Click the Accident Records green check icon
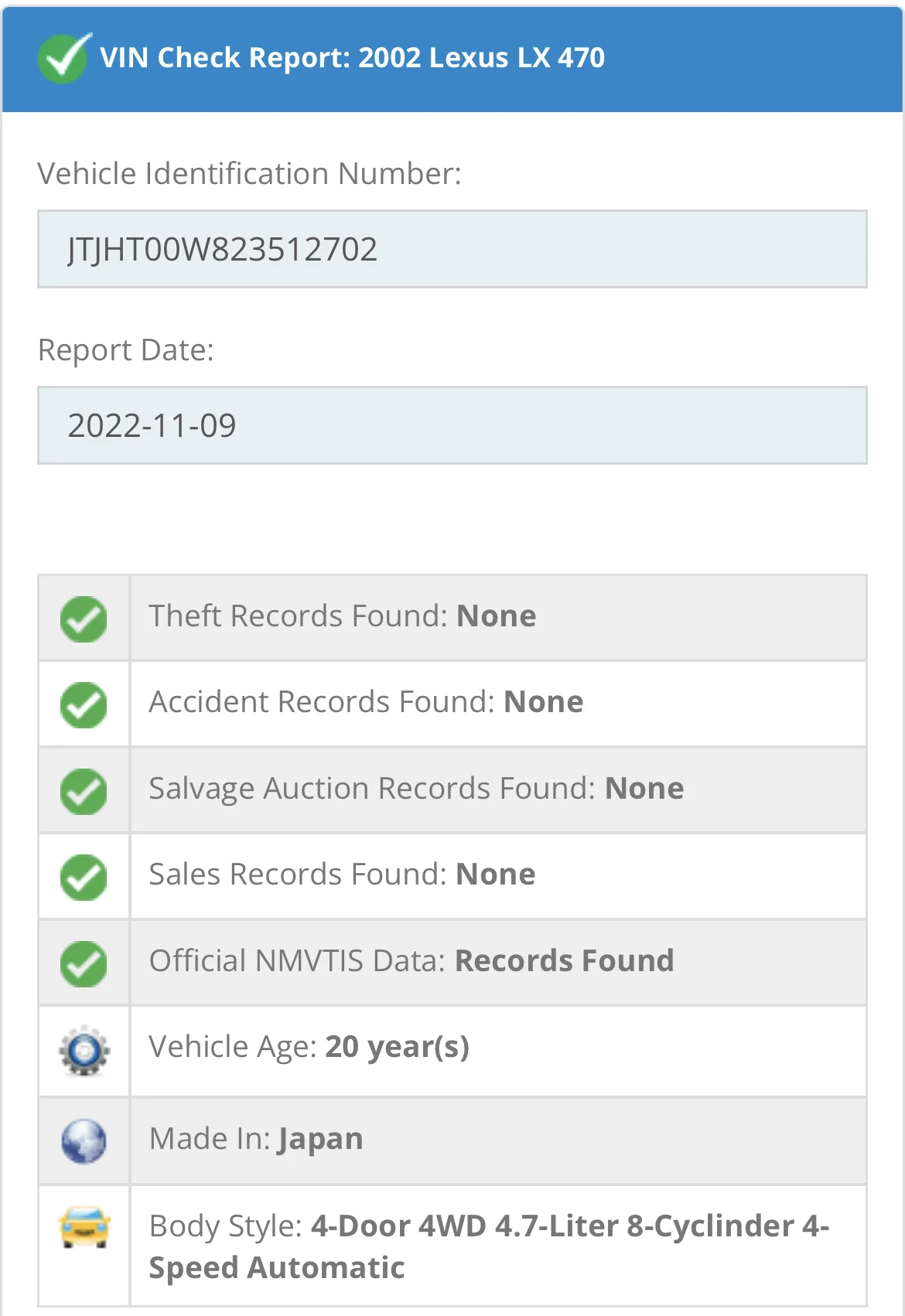Screen dimensions: 905x1316 (x=84, y=704)
